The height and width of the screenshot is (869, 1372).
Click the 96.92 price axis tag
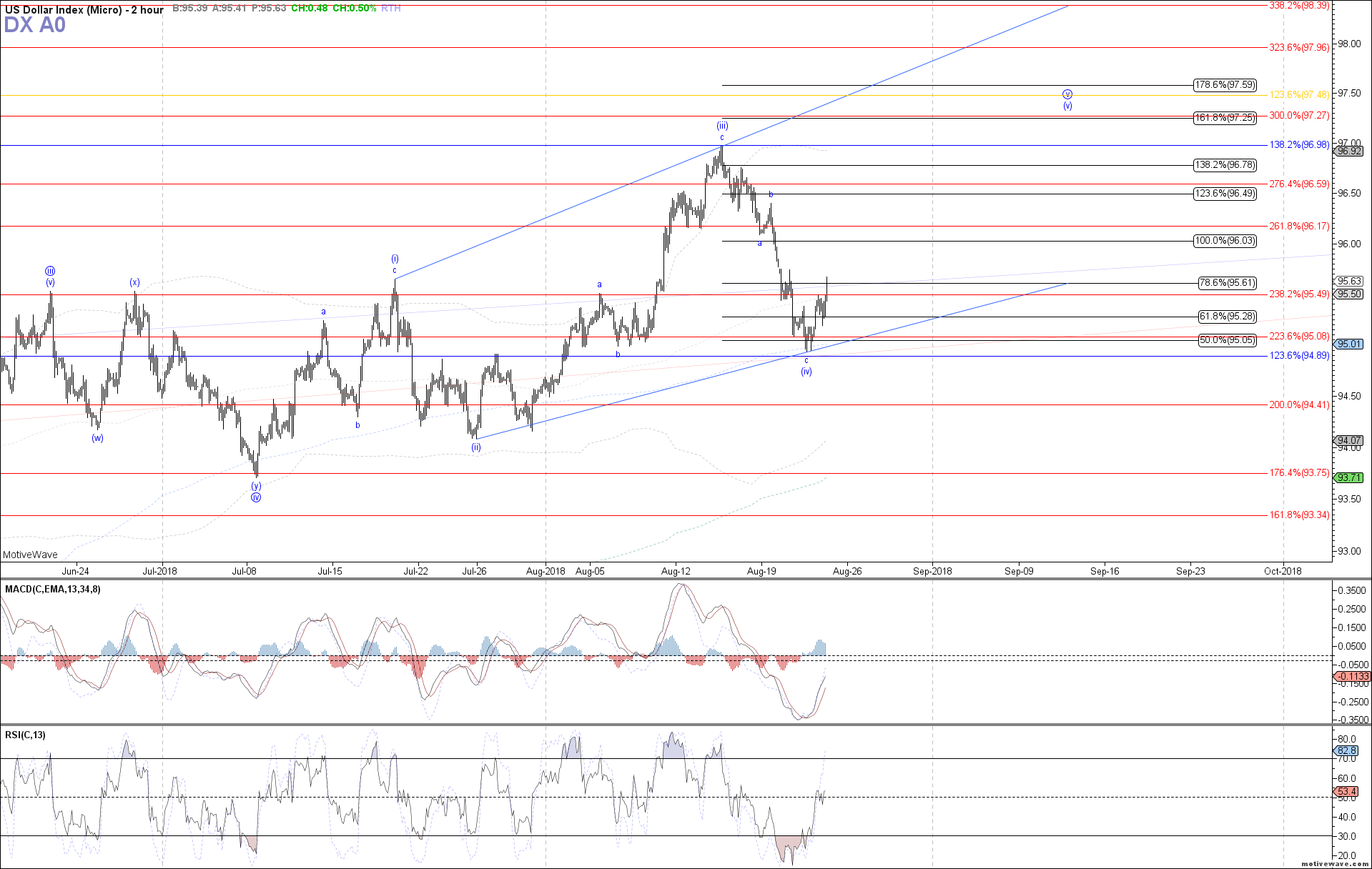1349,152
